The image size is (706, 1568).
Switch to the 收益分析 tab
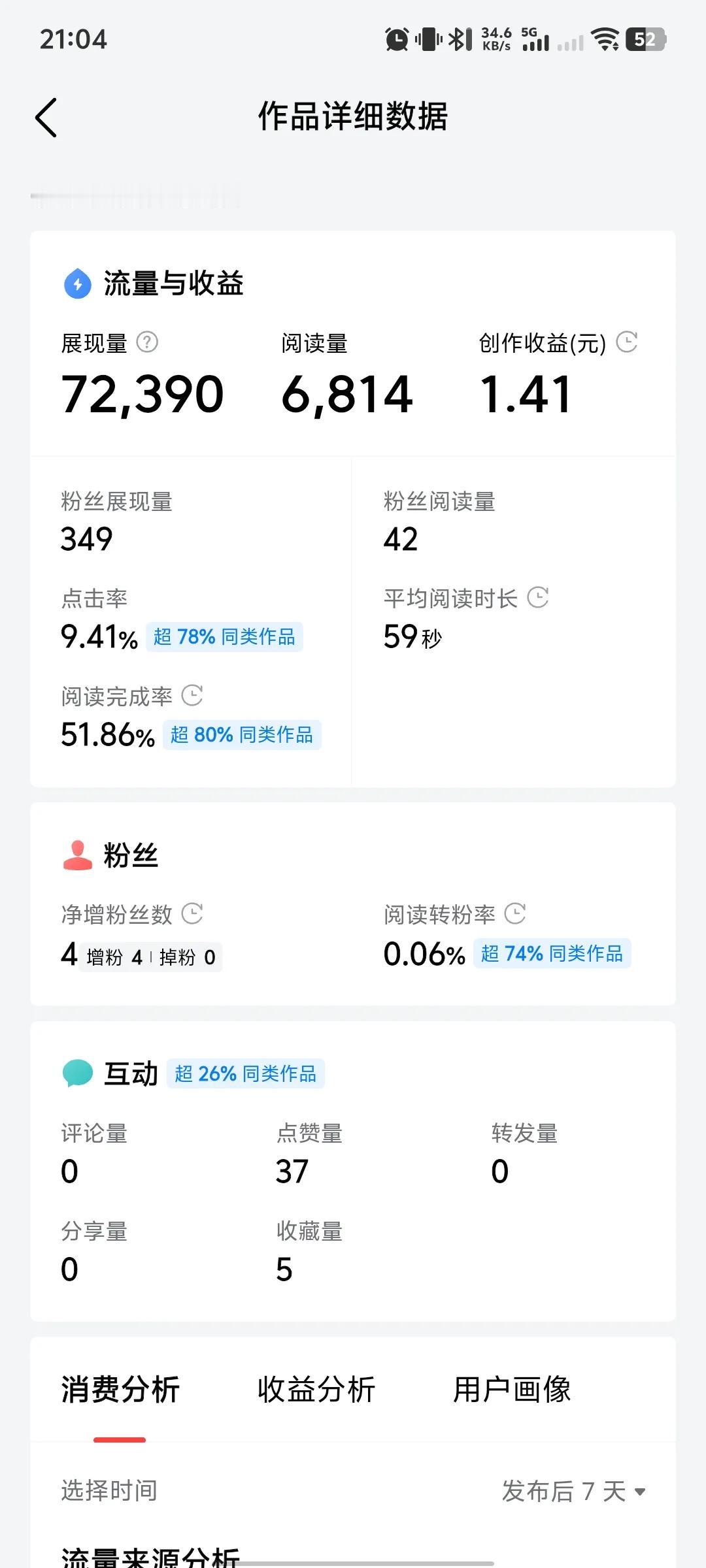pyautogui.click(x=316, y=1390)
